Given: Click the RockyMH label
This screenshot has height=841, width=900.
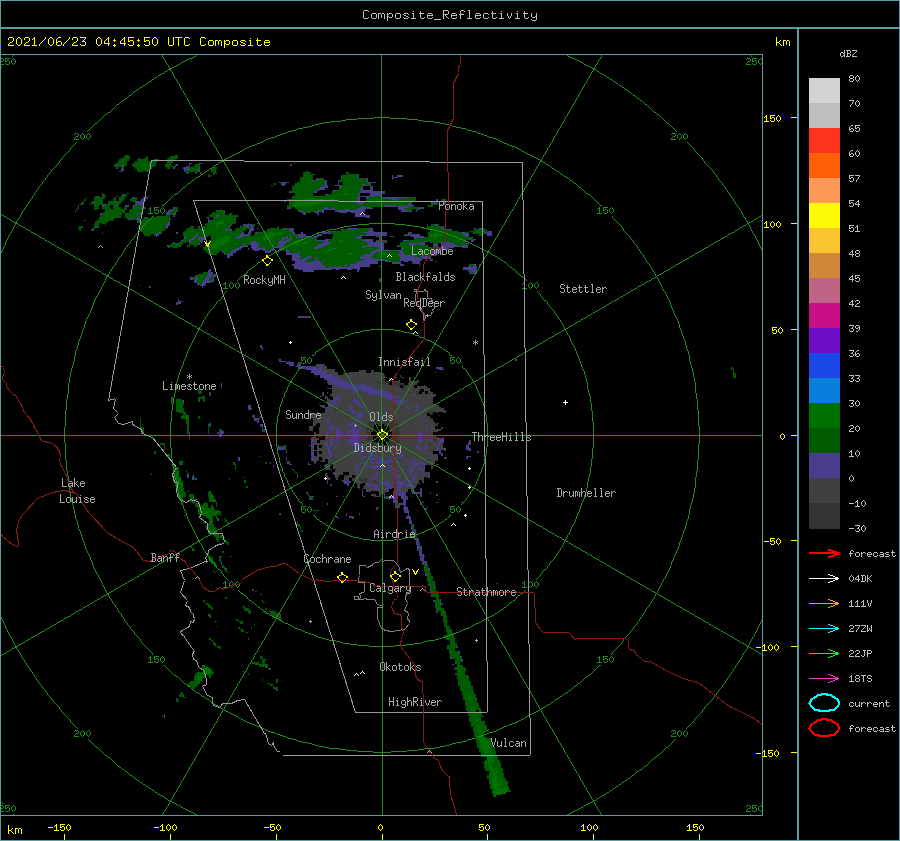Looking at the screenshot, I should coord(264,280).
